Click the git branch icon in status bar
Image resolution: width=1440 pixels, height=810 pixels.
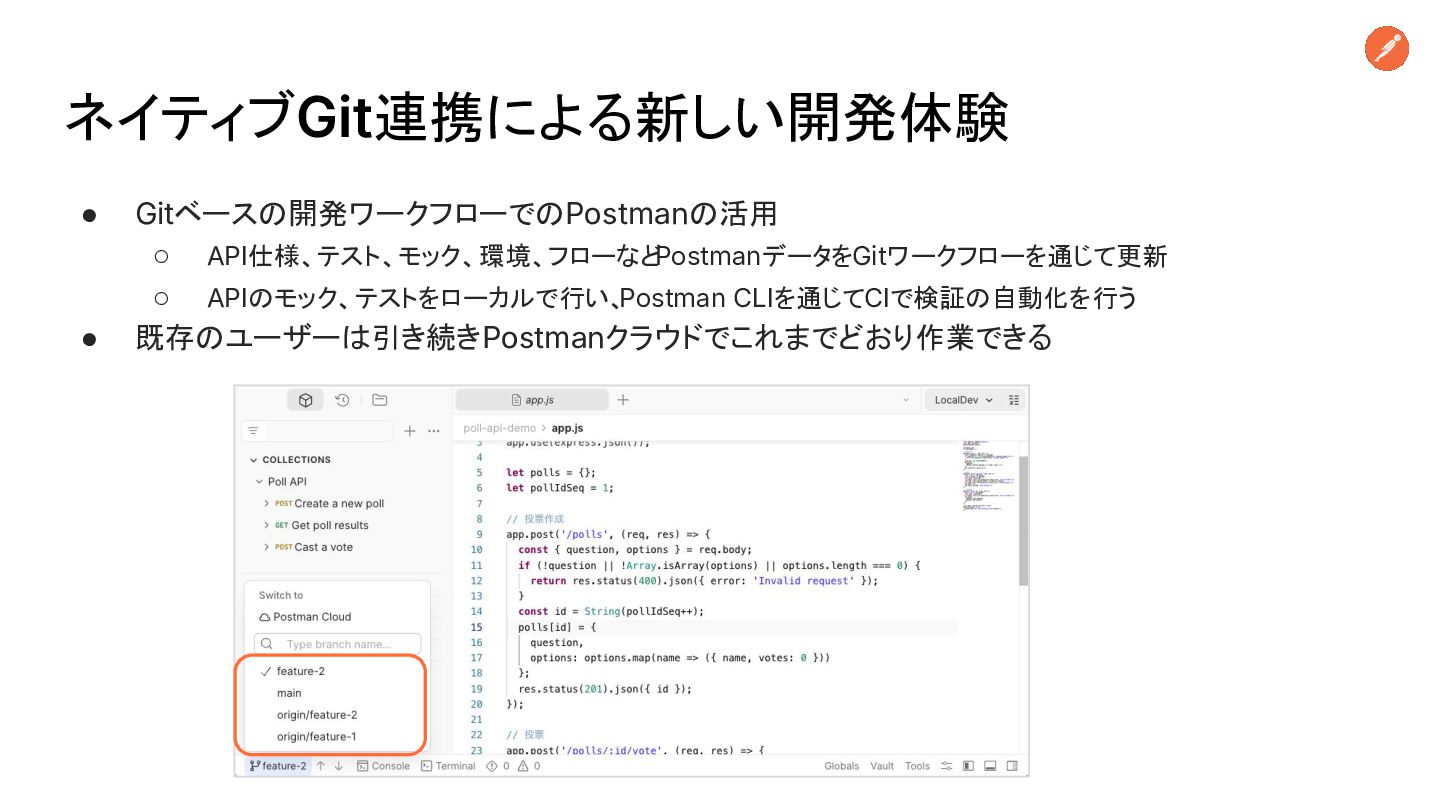[255, 766]
